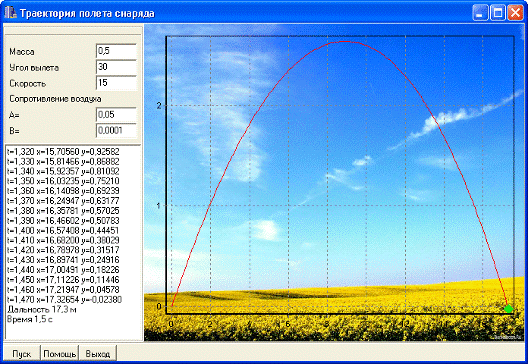Click the green landing point marker
The height and width of the screenshot is (364, 528).
pos(508,308)
